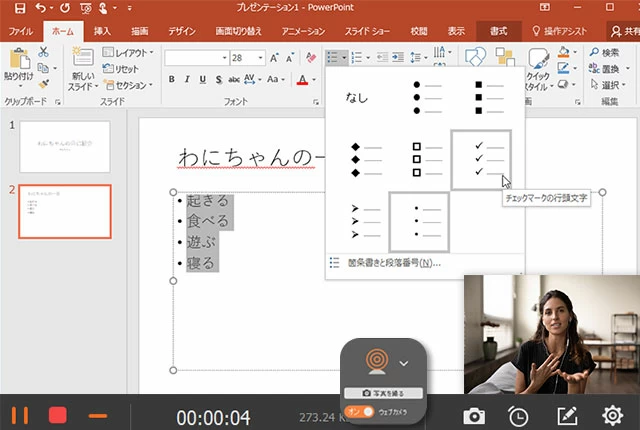Toggle Italic formatting

click(x=187, y=79)
